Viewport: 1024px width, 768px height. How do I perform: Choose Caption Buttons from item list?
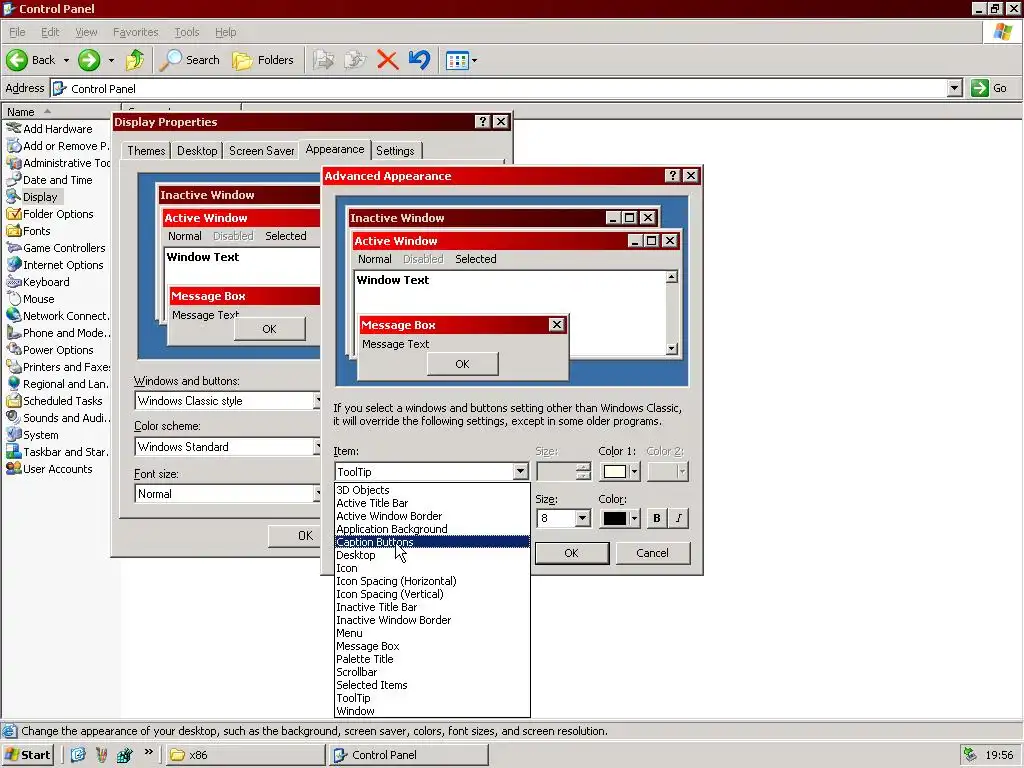[x=432, y=542]
